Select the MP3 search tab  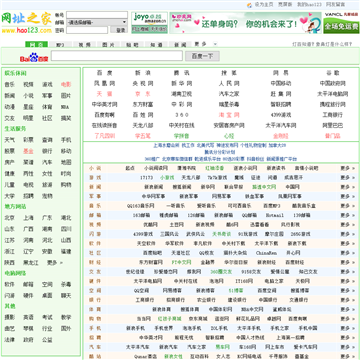(x=60, y=45)
